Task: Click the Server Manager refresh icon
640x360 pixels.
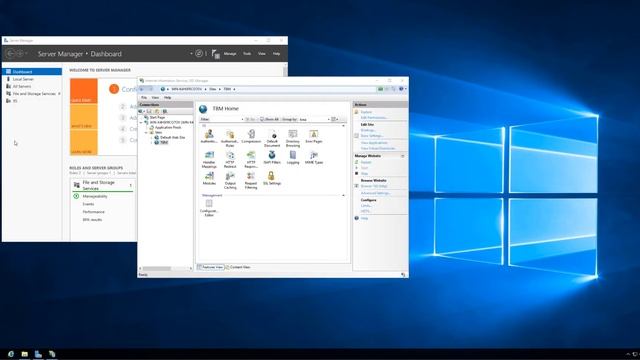Action: [199, 53]
